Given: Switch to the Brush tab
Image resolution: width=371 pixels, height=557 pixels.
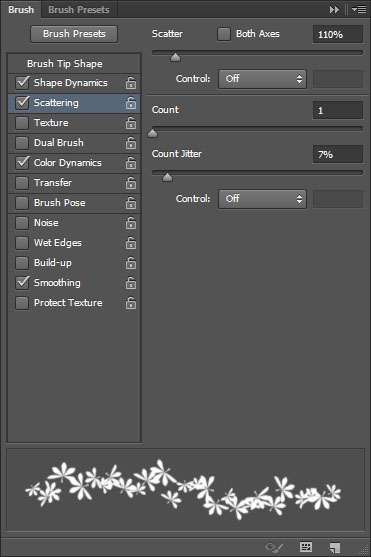Looking at the screenshot, I should [21, 10].
